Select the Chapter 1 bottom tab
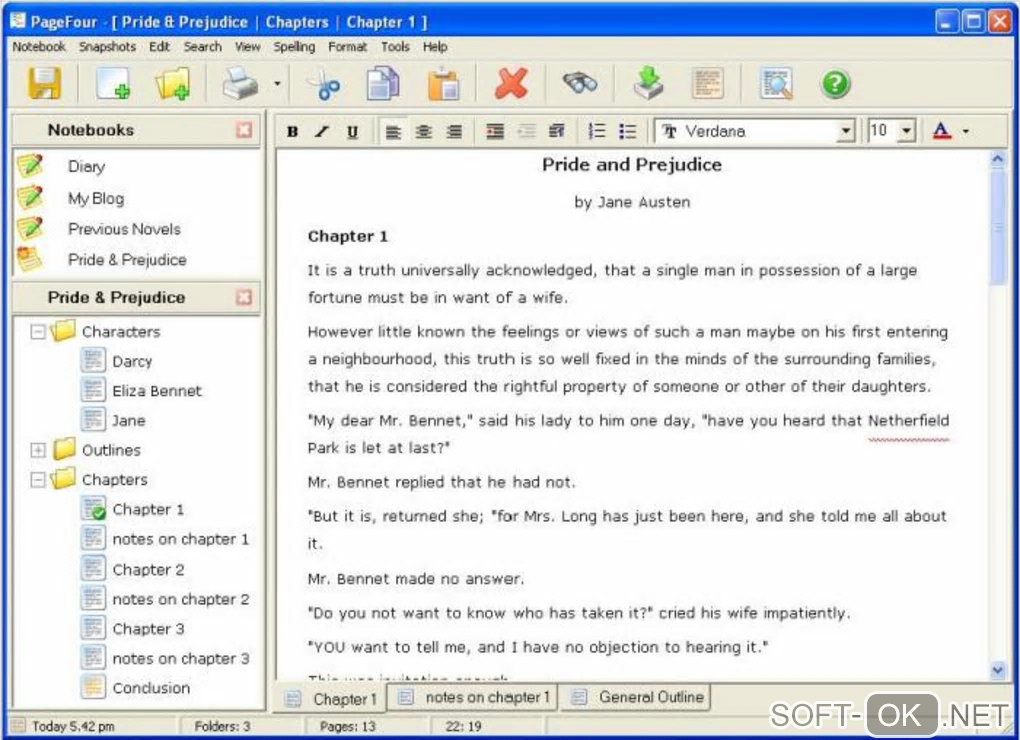1020x740 pixels. (x=332, y=699)
